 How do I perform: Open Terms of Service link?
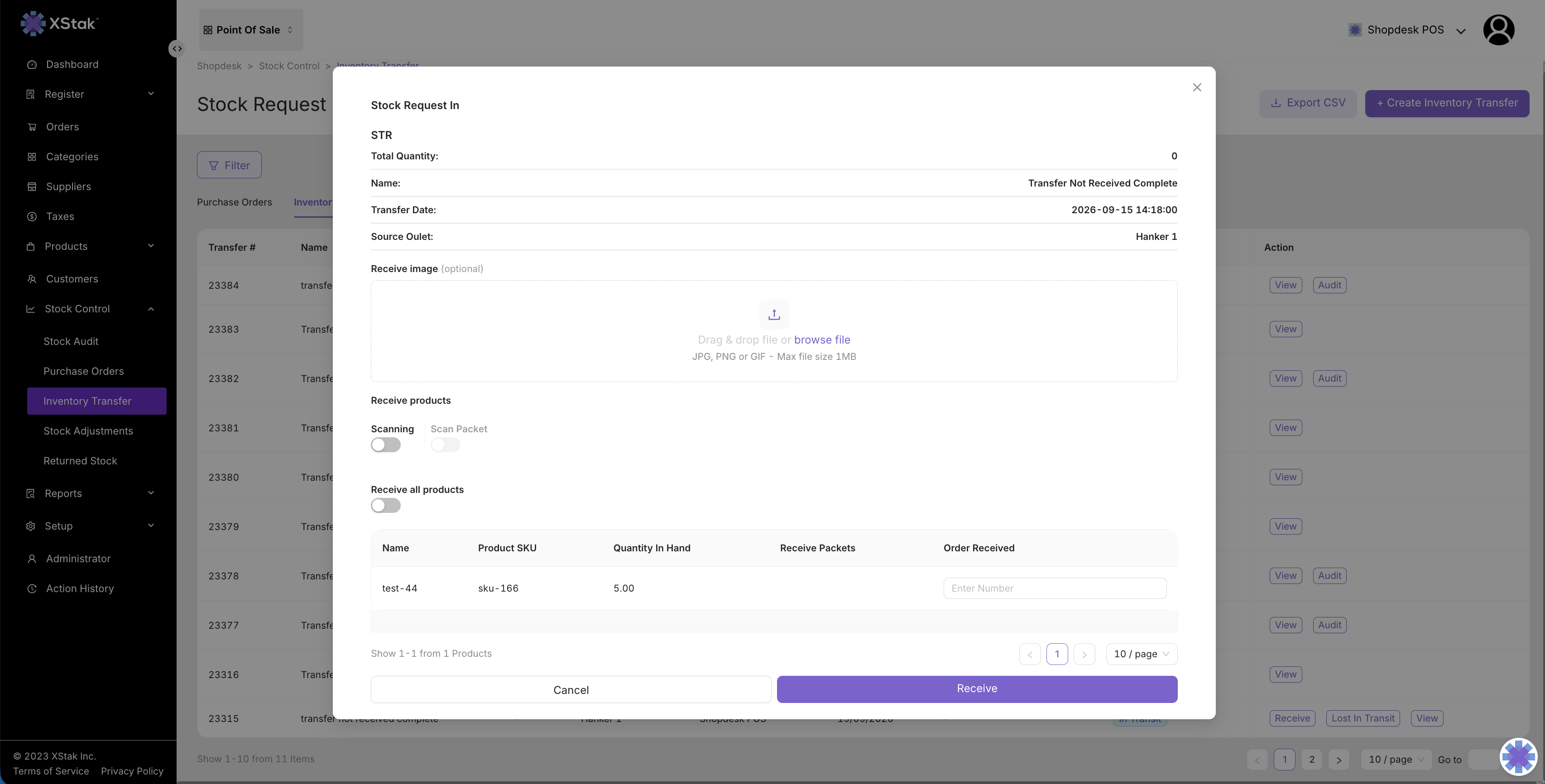[51, 771]
